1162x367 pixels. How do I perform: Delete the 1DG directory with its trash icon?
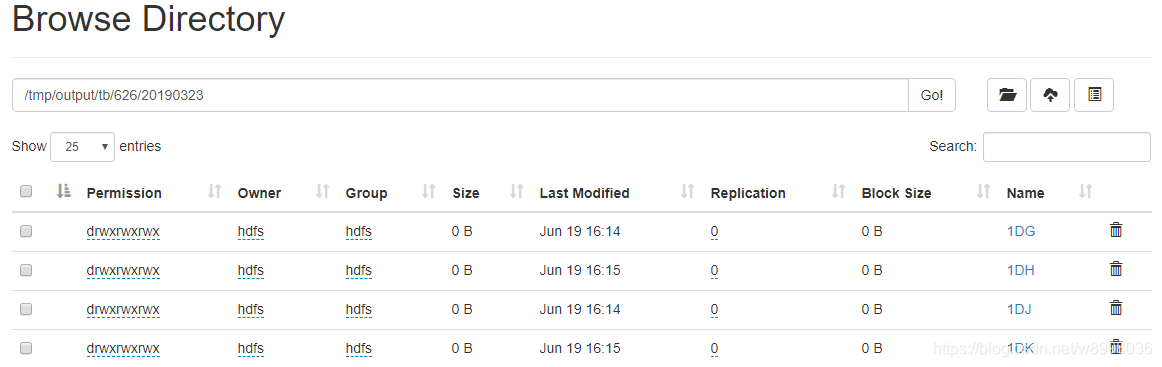pos(1115,231)
